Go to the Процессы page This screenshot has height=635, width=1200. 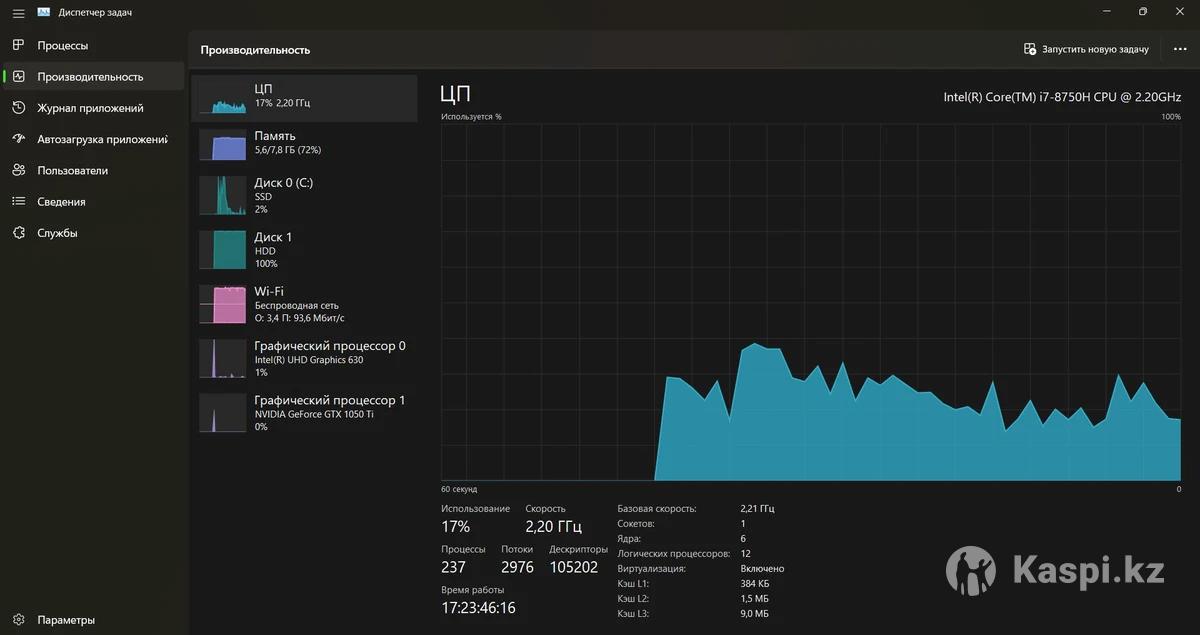coord(94,45)
